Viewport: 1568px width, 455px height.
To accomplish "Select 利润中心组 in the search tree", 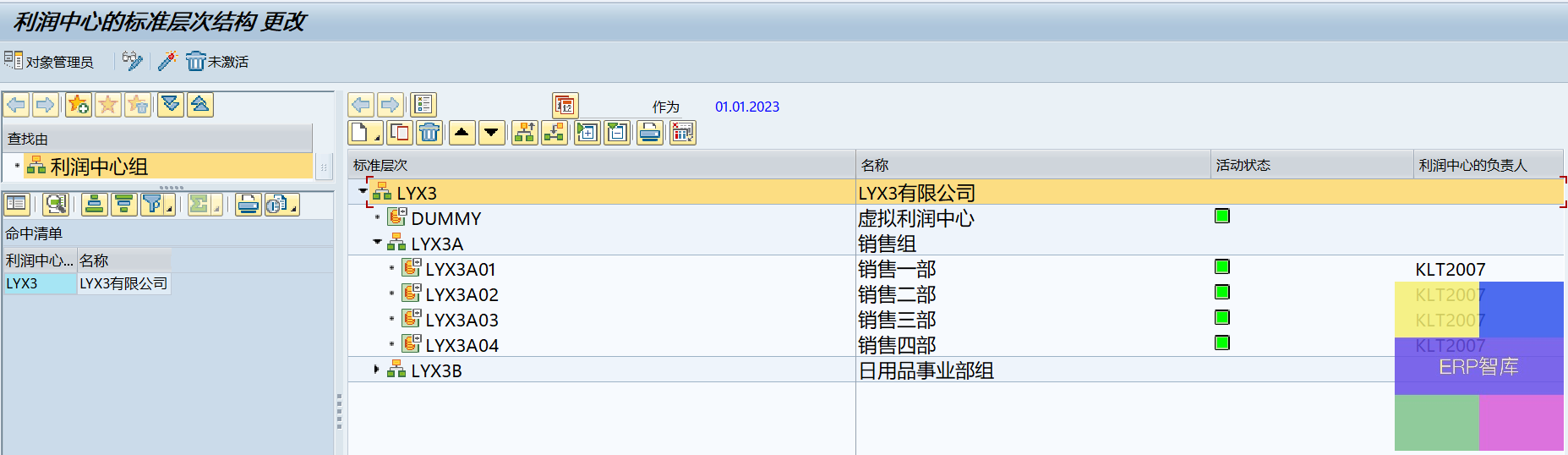I will (x=98, y=167).
